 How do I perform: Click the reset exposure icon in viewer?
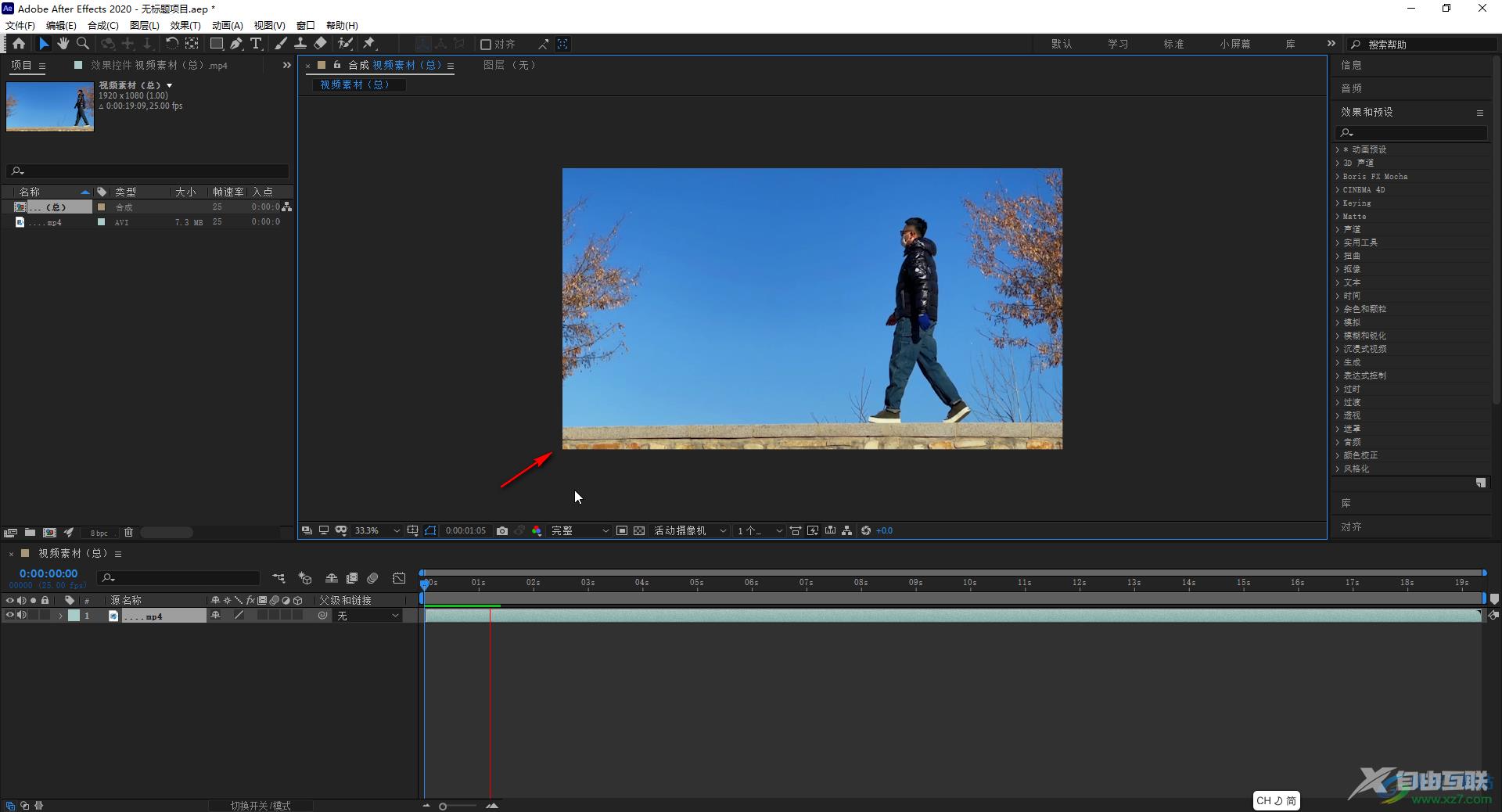click(x=866, y=530)
